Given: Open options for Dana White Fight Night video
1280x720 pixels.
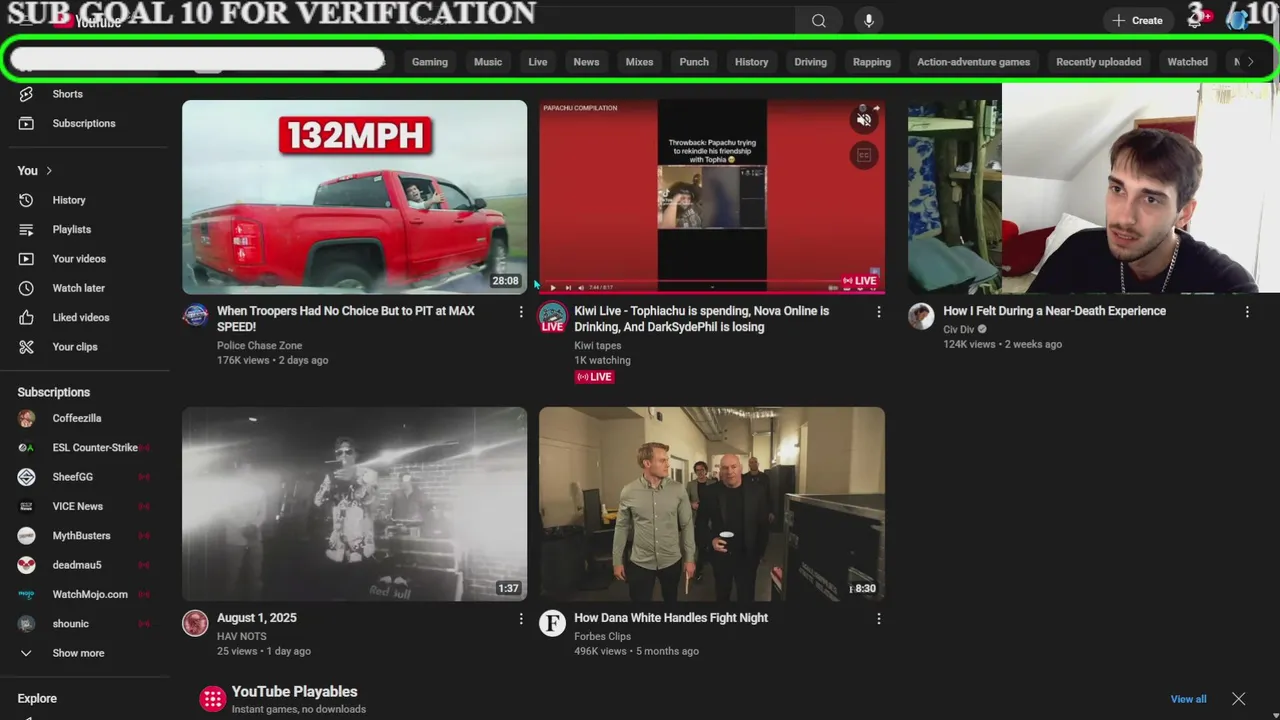Looking at the screenshot, I should coord(879,619).
